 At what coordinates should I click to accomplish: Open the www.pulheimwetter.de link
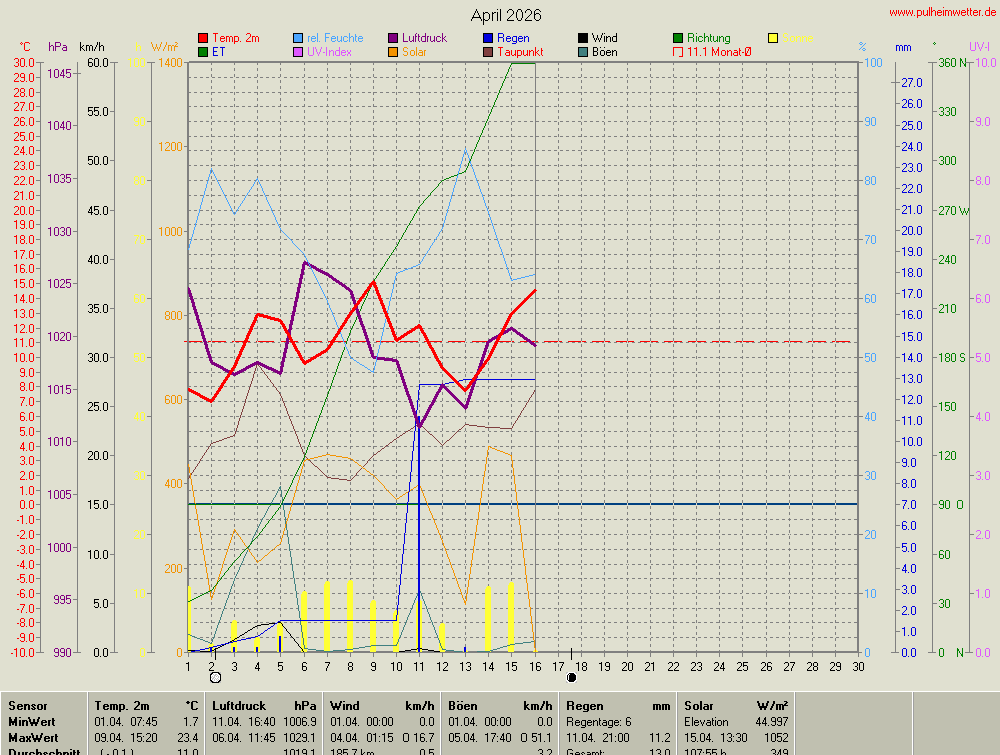pyautogui.click(x=941, y=12)
